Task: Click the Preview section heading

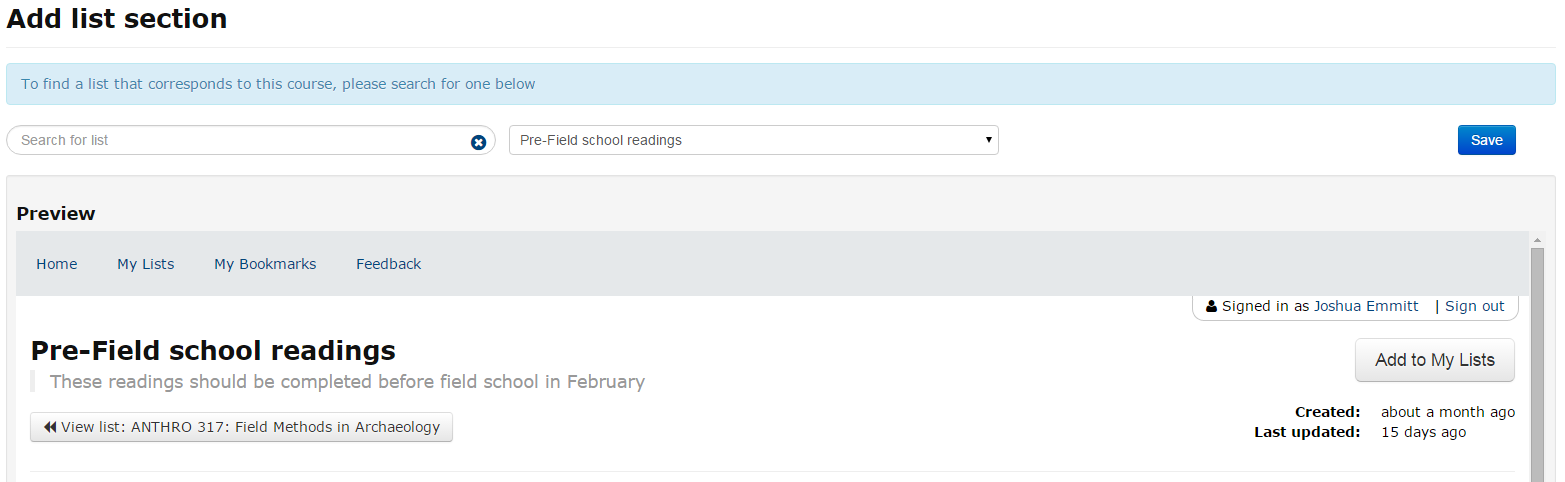Action: pyautogui.click(x=56, y=213)
